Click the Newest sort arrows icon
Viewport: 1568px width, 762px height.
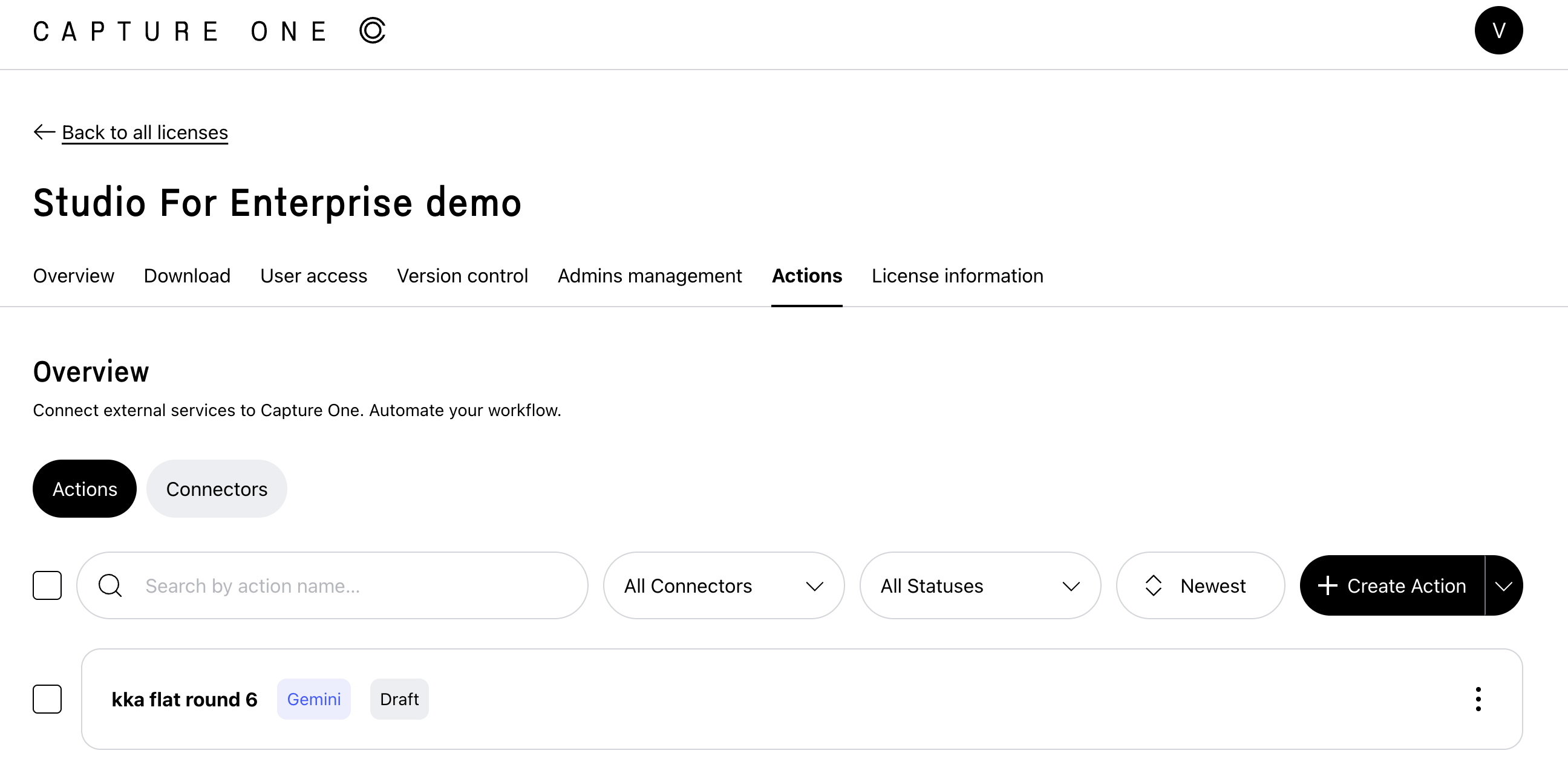1154,585
